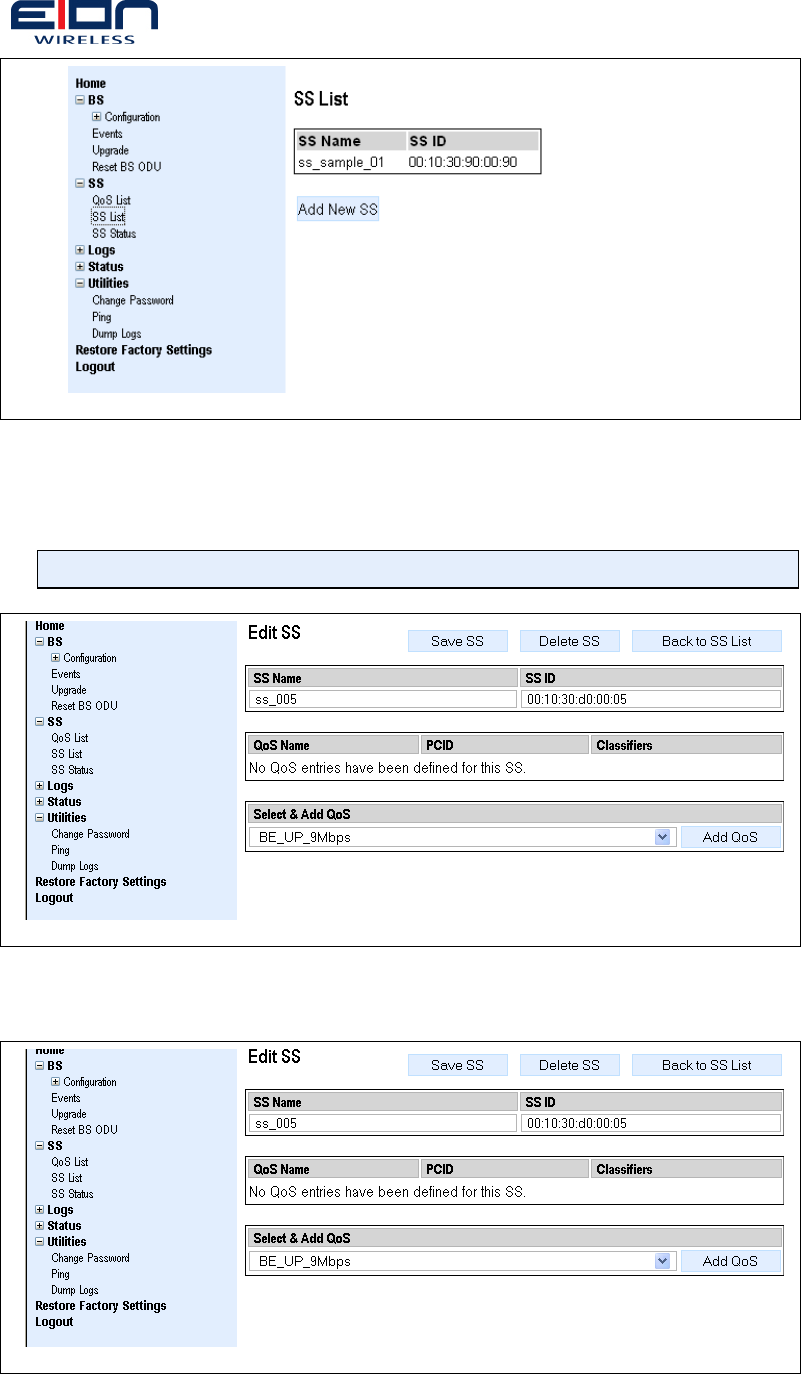Viewport: 801px width, 1374px height.
Task: Open Ping in the middle Edit SS page sidebar
Action: [x=61, y=850]
